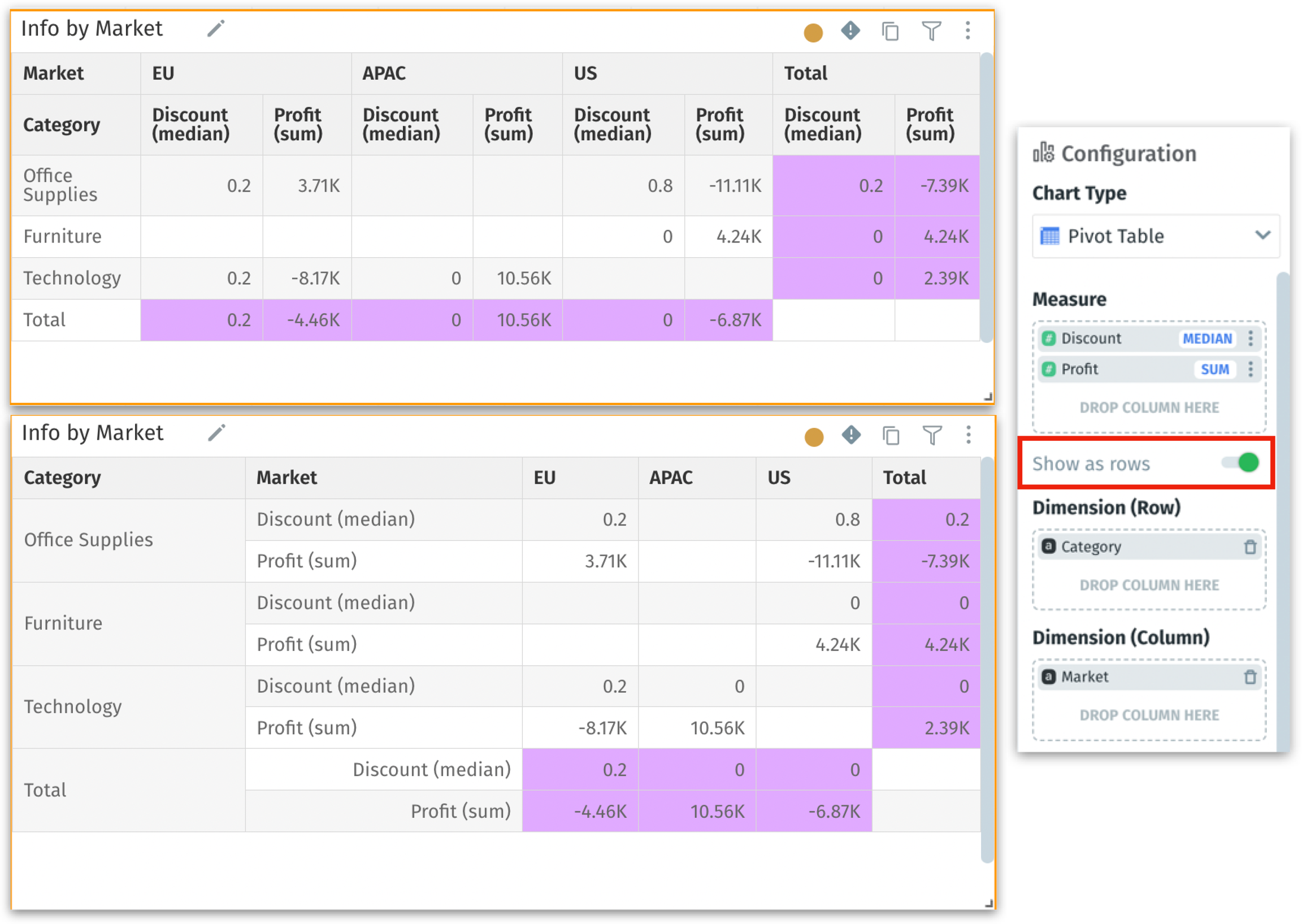Open filter funnel icon on top chart

pos(931,31)
